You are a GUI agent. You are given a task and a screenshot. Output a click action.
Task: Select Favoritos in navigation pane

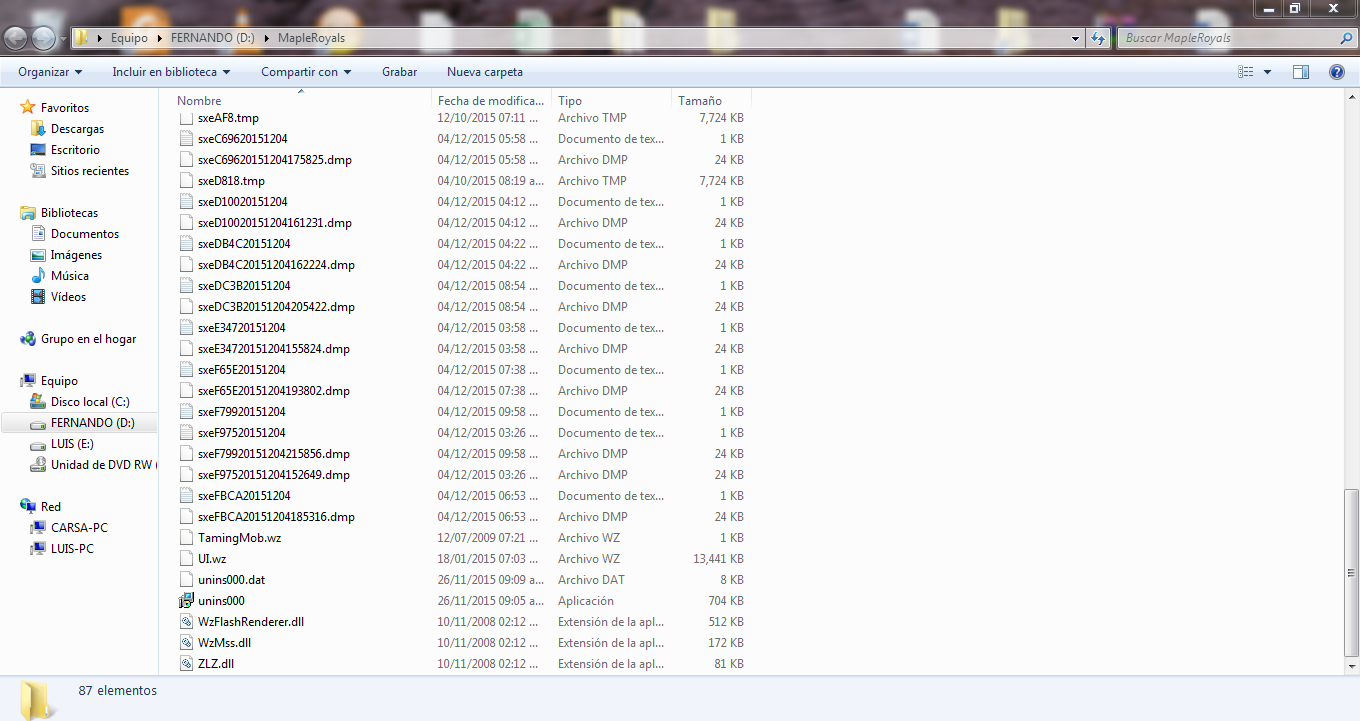(x=65, y=108)
